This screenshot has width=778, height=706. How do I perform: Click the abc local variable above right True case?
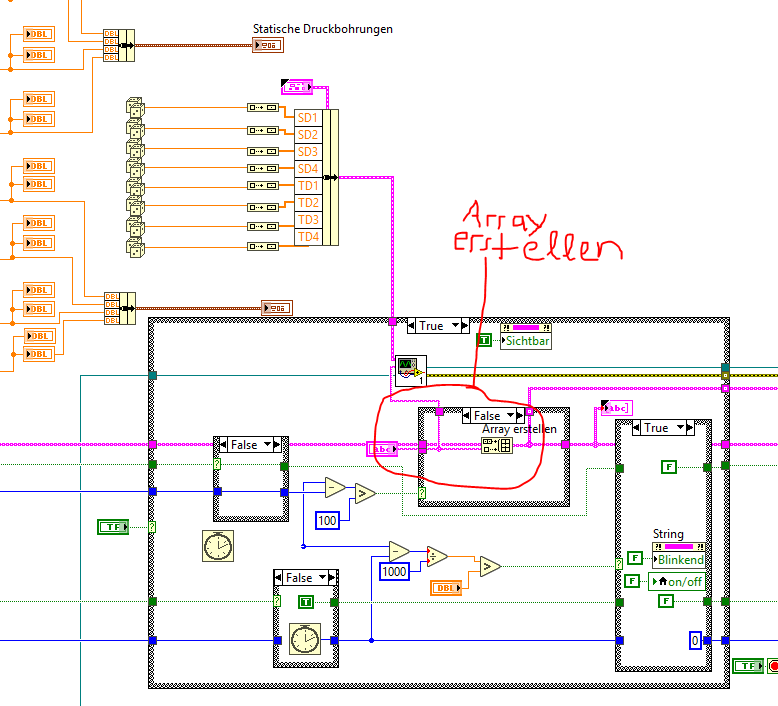tap(617, 408)
